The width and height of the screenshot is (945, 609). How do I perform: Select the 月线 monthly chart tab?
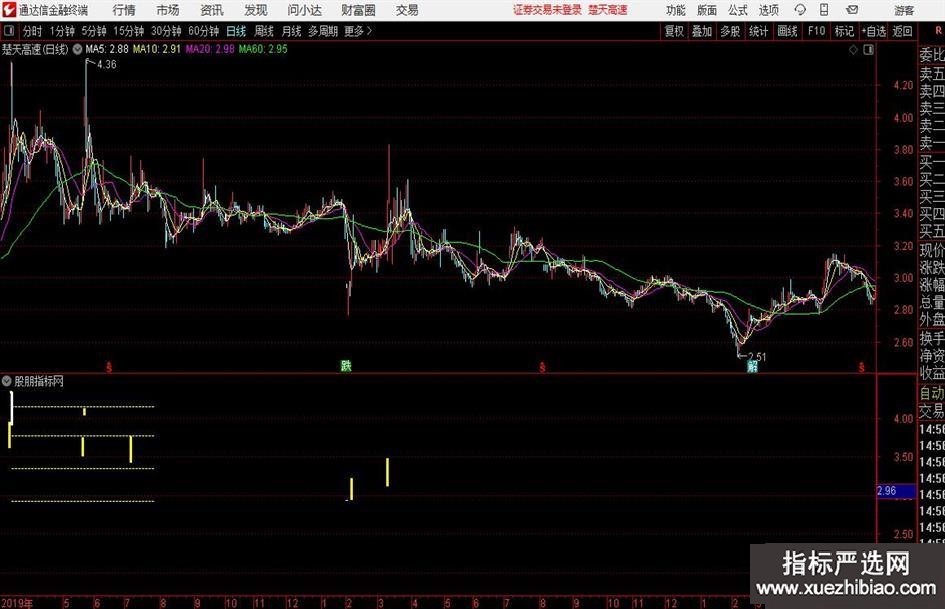pyautogui.click(x=292, y=31)
